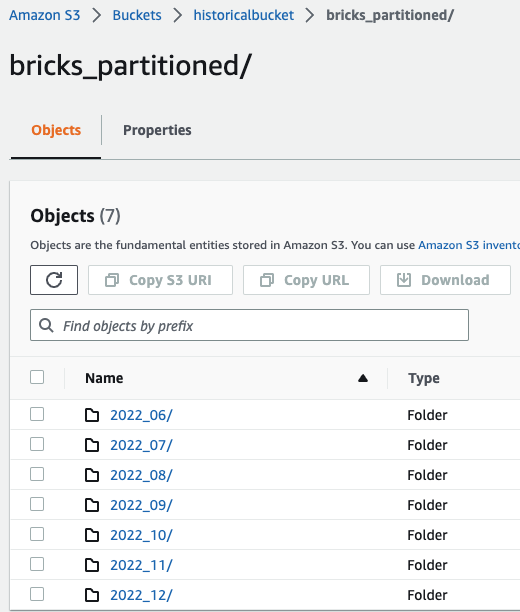
Task: Click the Objects (7) section heading
Action: tap(75, 215)
